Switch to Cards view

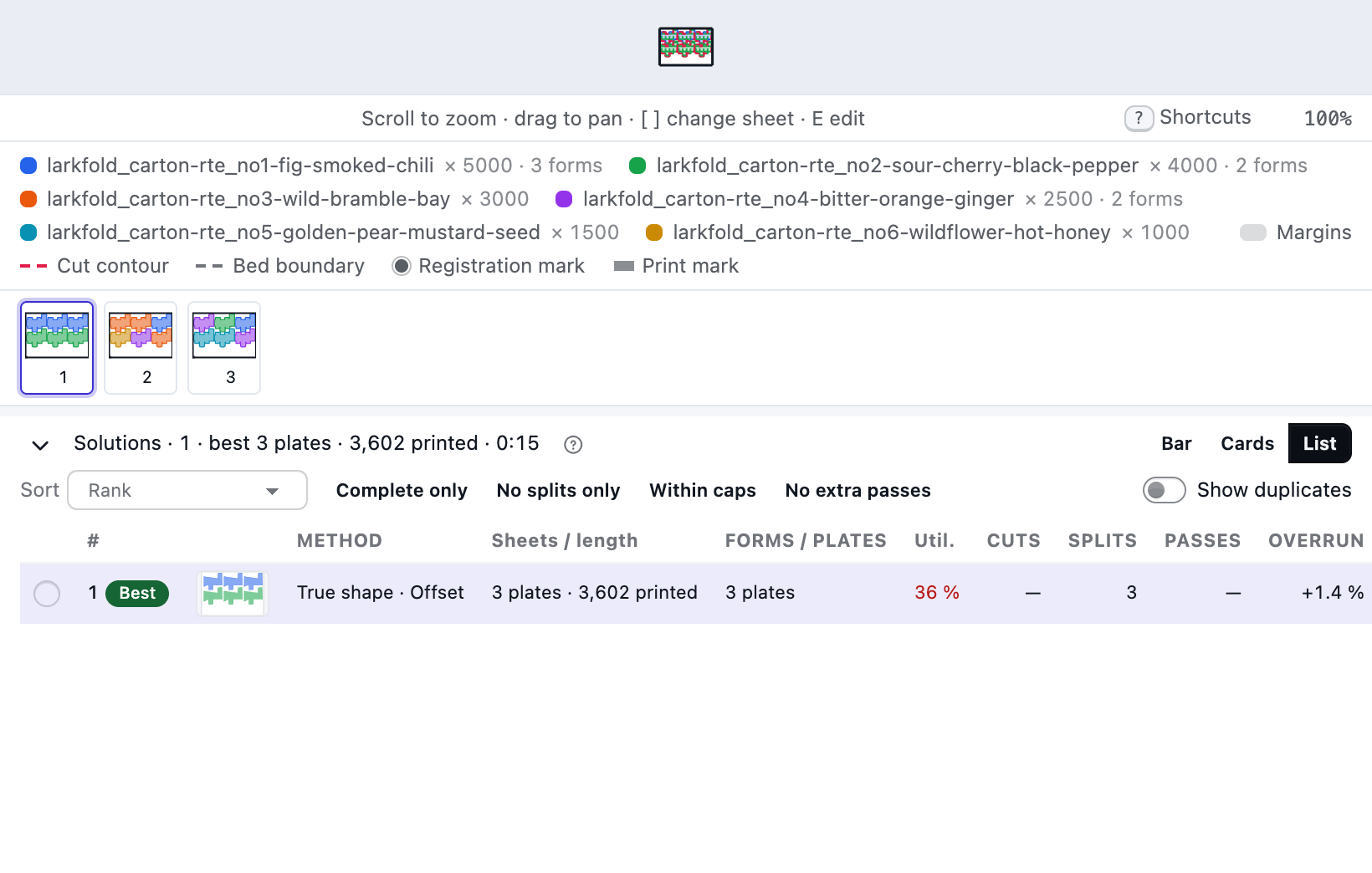1247,444
